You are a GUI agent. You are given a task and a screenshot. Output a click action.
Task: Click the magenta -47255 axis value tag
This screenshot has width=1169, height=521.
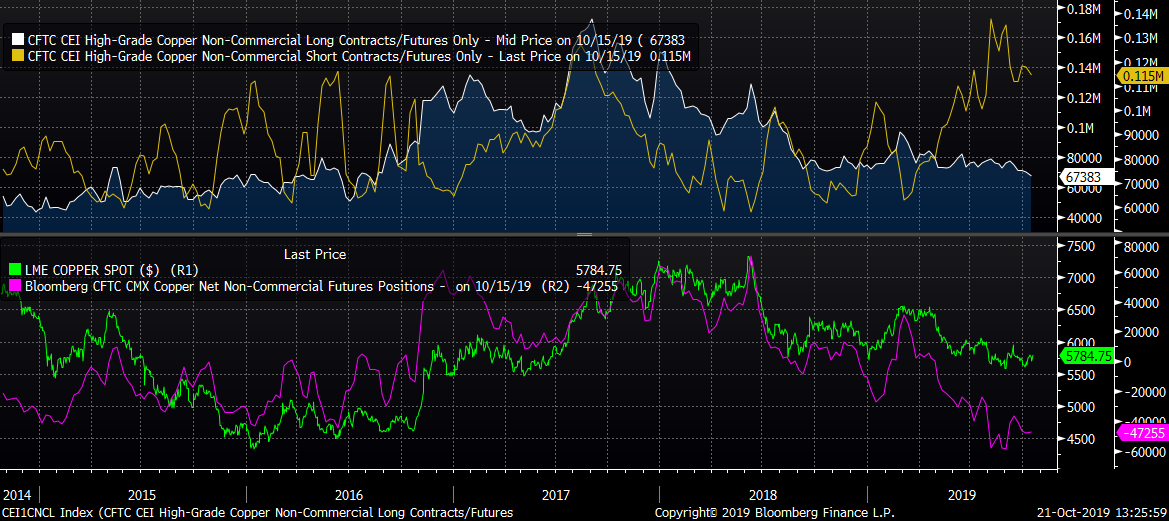tap(1142, 433)
